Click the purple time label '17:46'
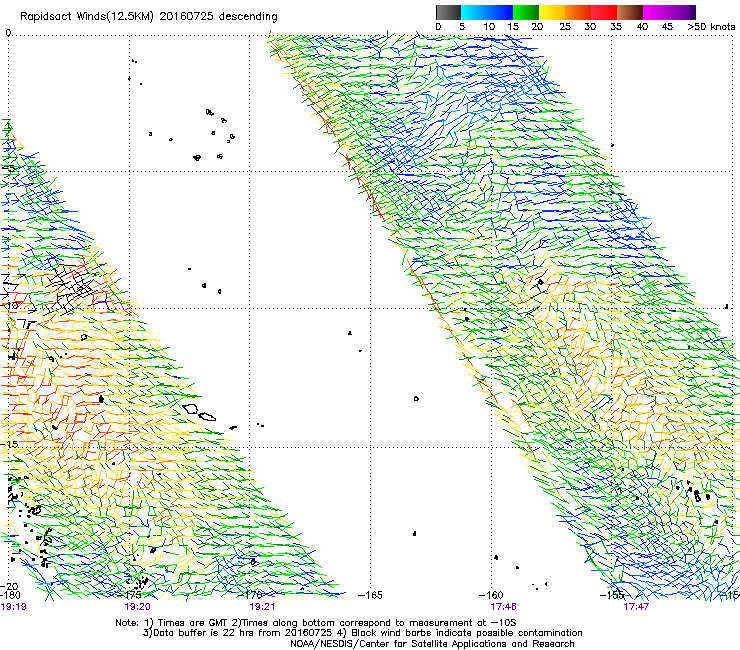This screenshot has width=740, height=650. point(503,607)
